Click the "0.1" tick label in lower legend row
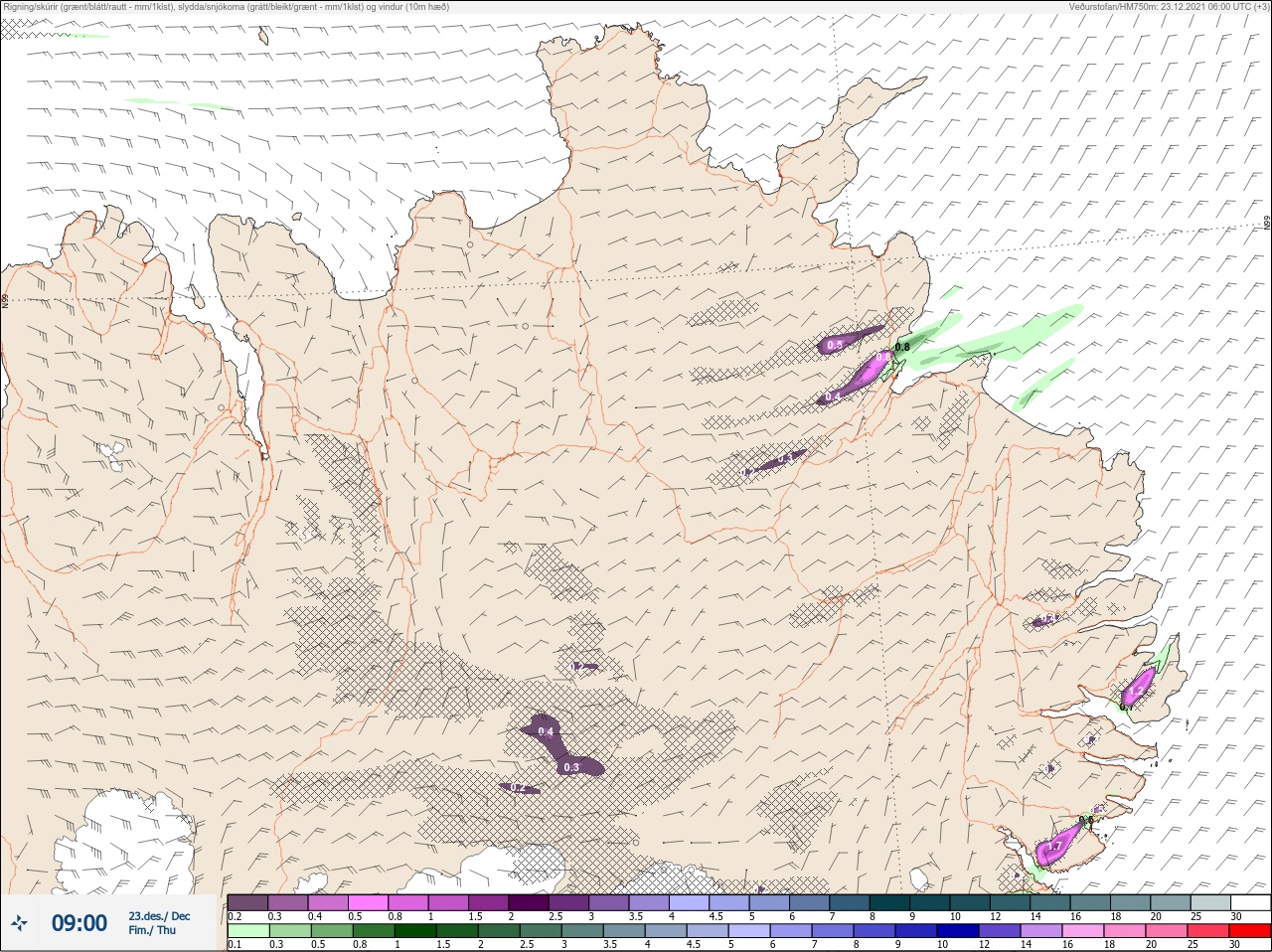The image size is (1272, 952). [235, 944]
